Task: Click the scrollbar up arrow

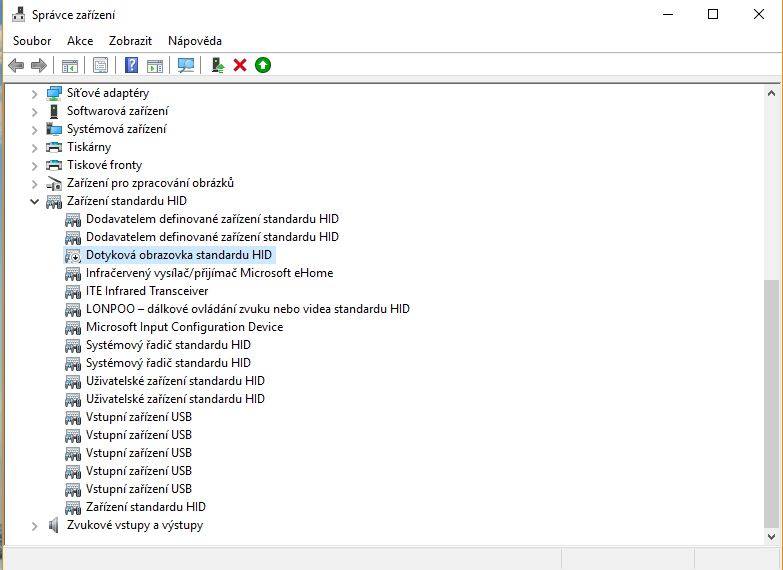Action: [x=771, y=93]
